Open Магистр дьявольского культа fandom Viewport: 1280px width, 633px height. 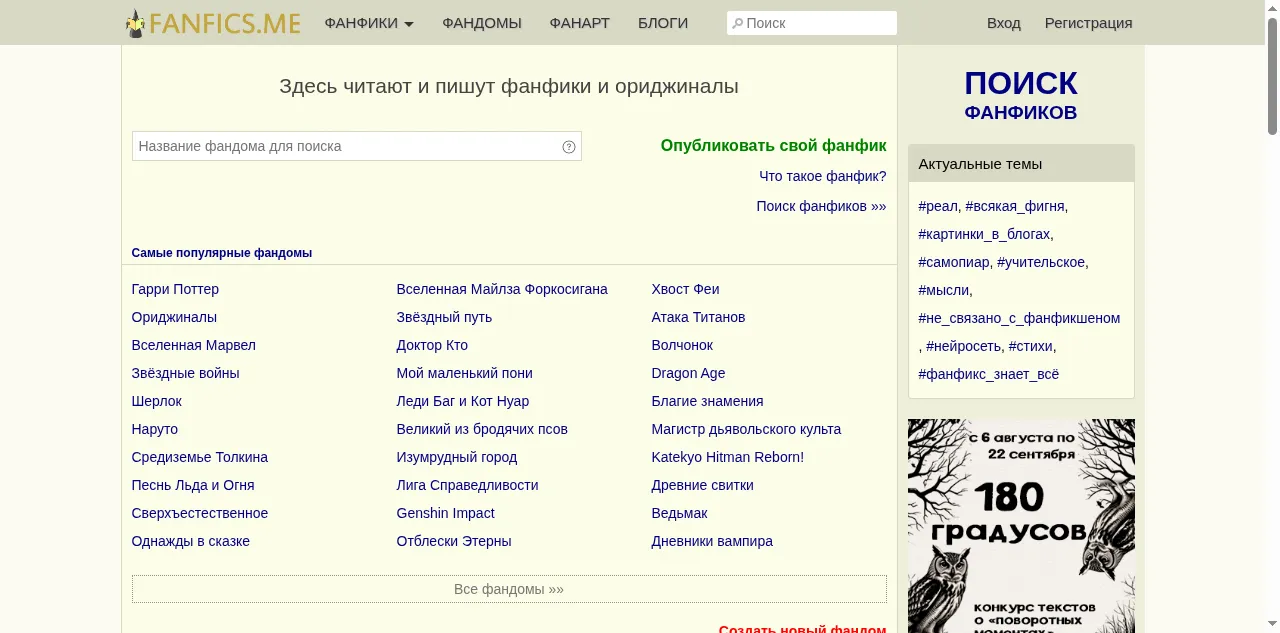[x=746, y=429]
